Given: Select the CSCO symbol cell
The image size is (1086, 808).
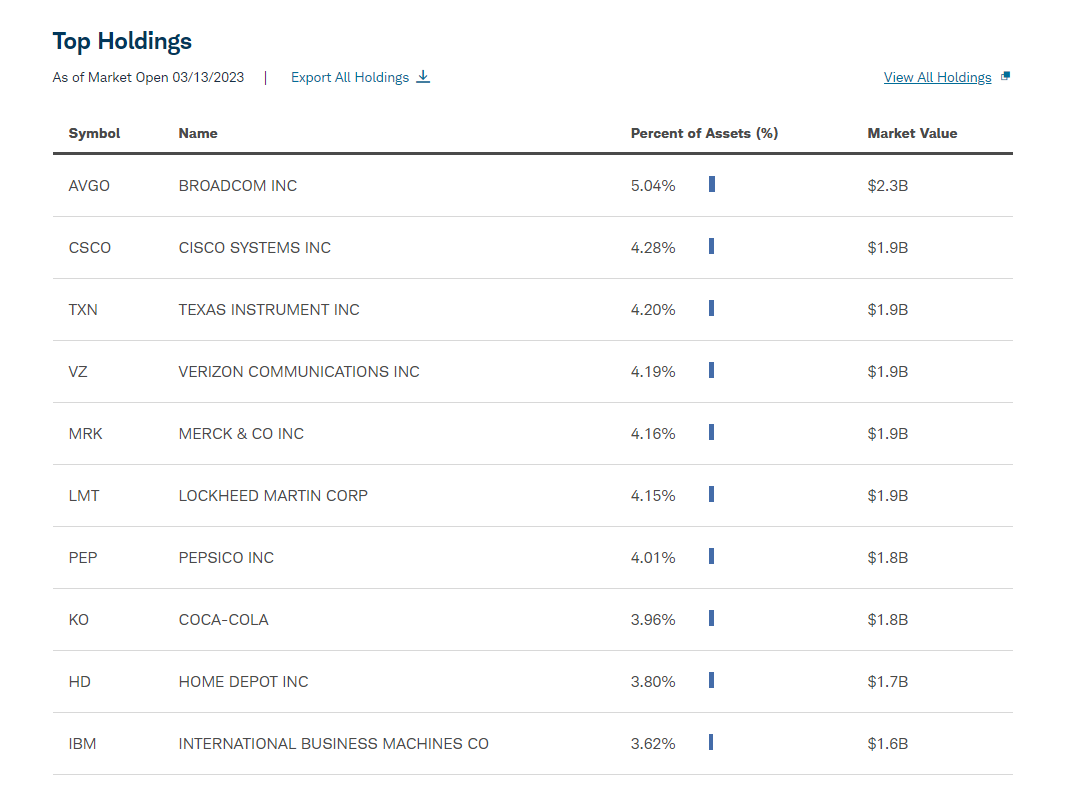Looking at the screenshot, I should (89, 248).
